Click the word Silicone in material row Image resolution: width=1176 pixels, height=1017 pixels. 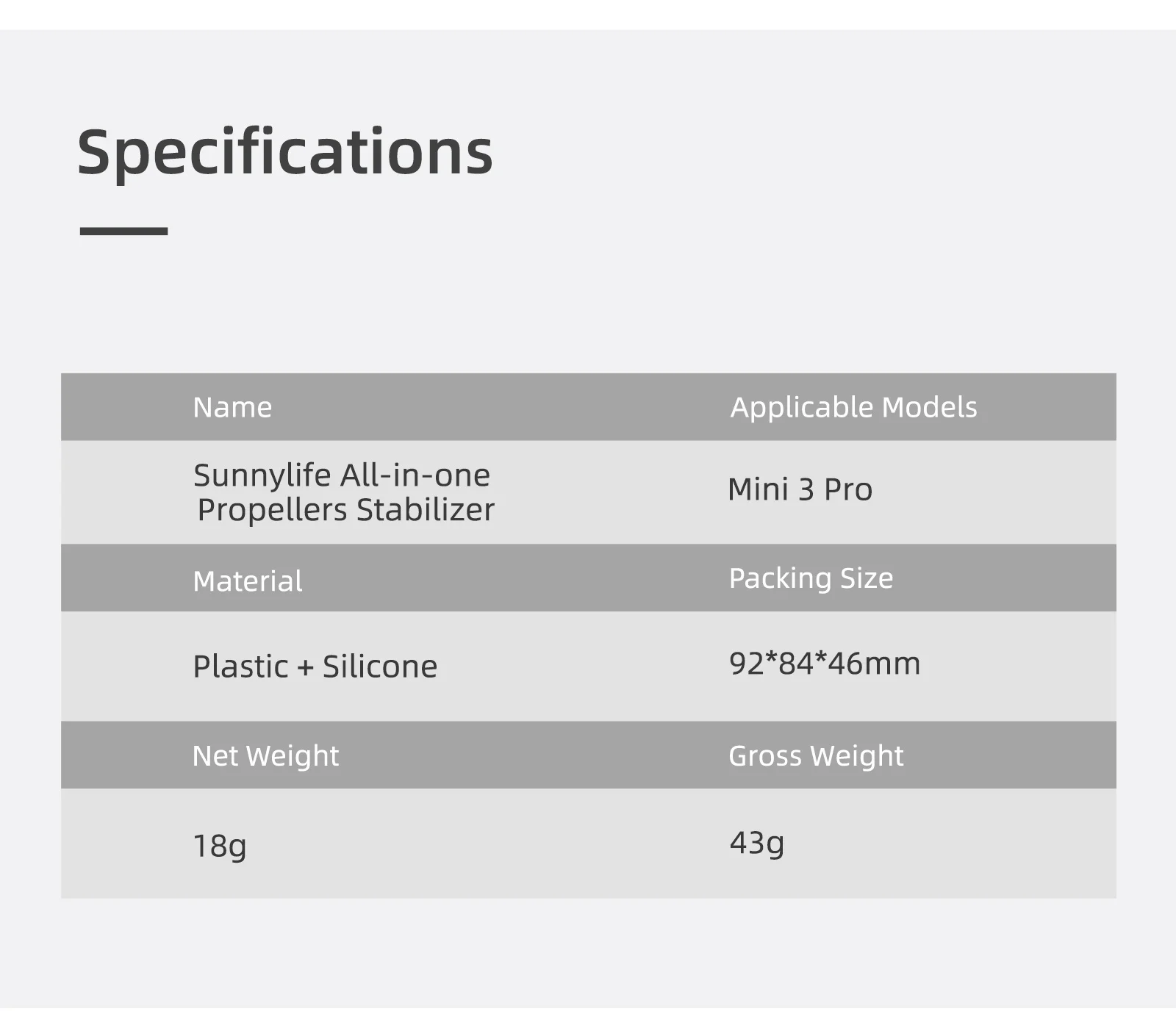pyautogui.click(x=379, y=666)
